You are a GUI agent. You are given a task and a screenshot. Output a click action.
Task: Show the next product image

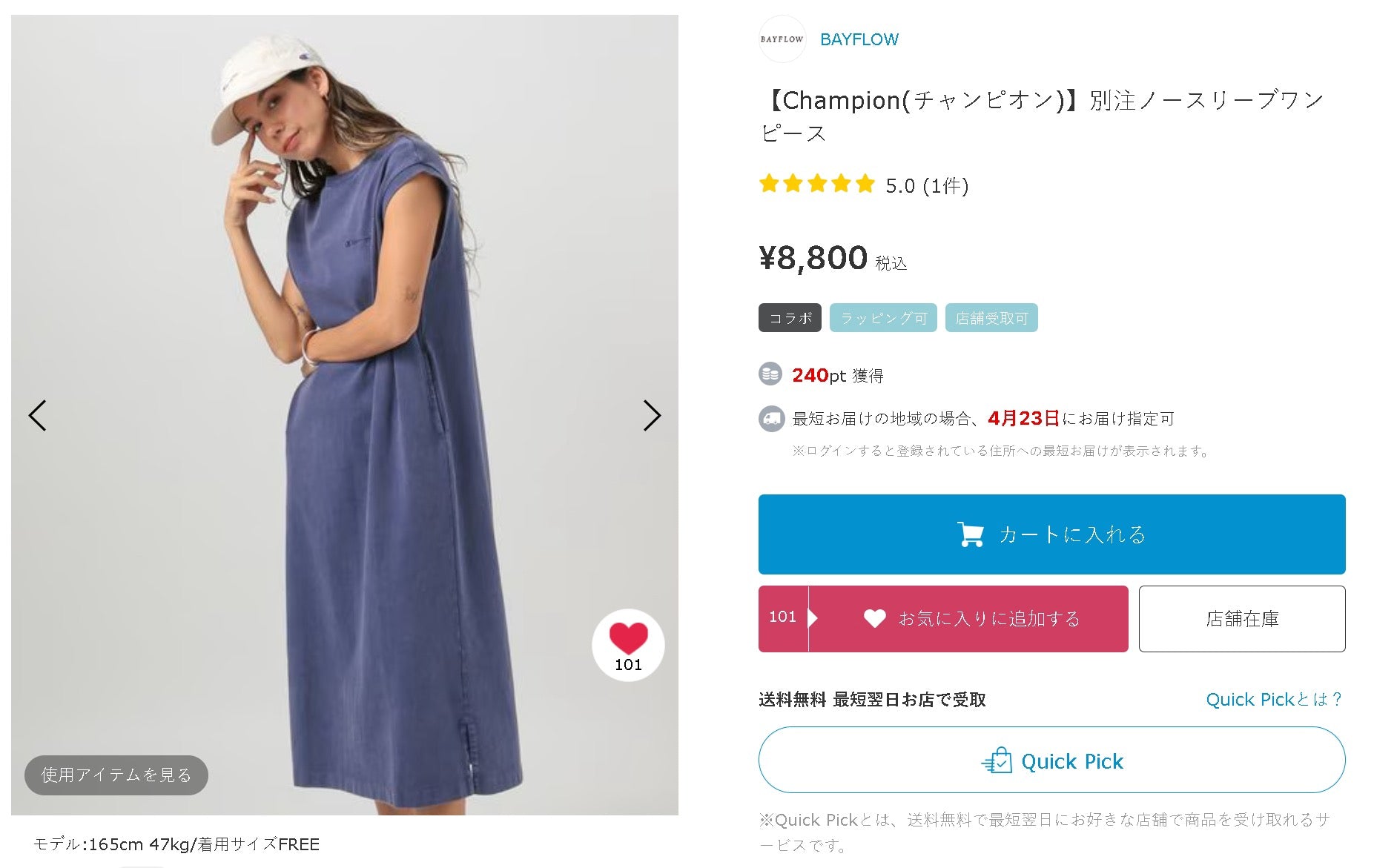pos(652,416)
